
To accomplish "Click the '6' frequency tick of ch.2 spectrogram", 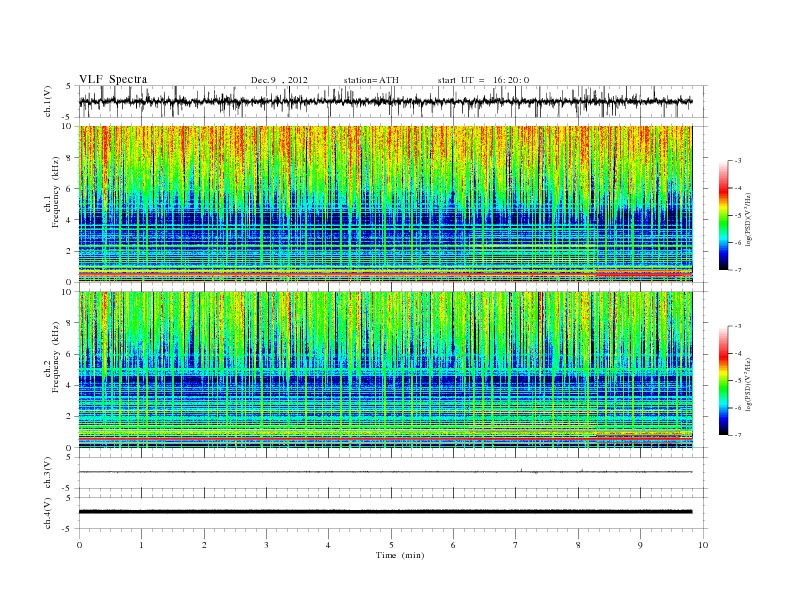I will point(70,354).
